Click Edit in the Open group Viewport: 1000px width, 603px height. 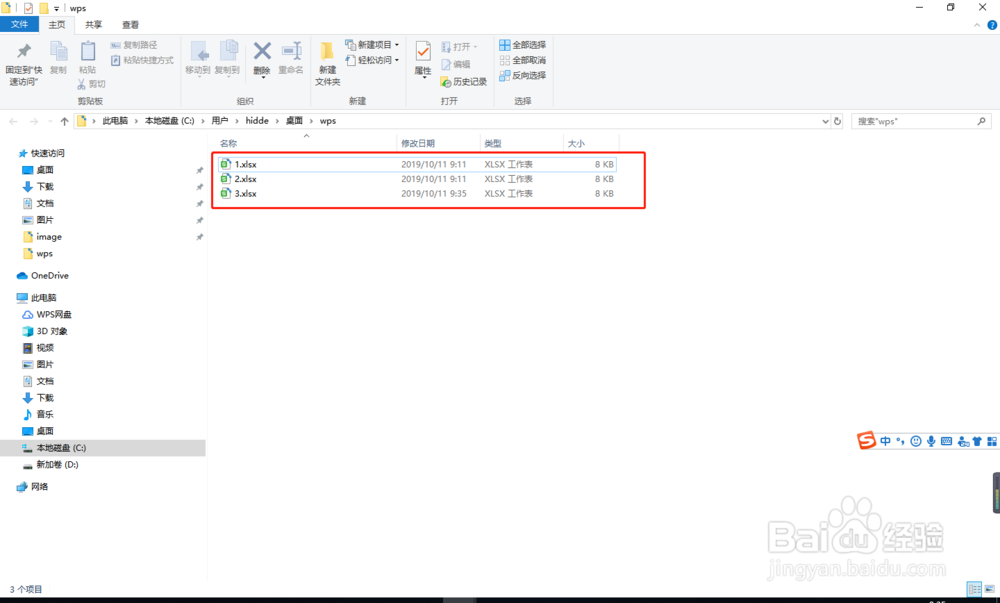click(x=456, y=64)
